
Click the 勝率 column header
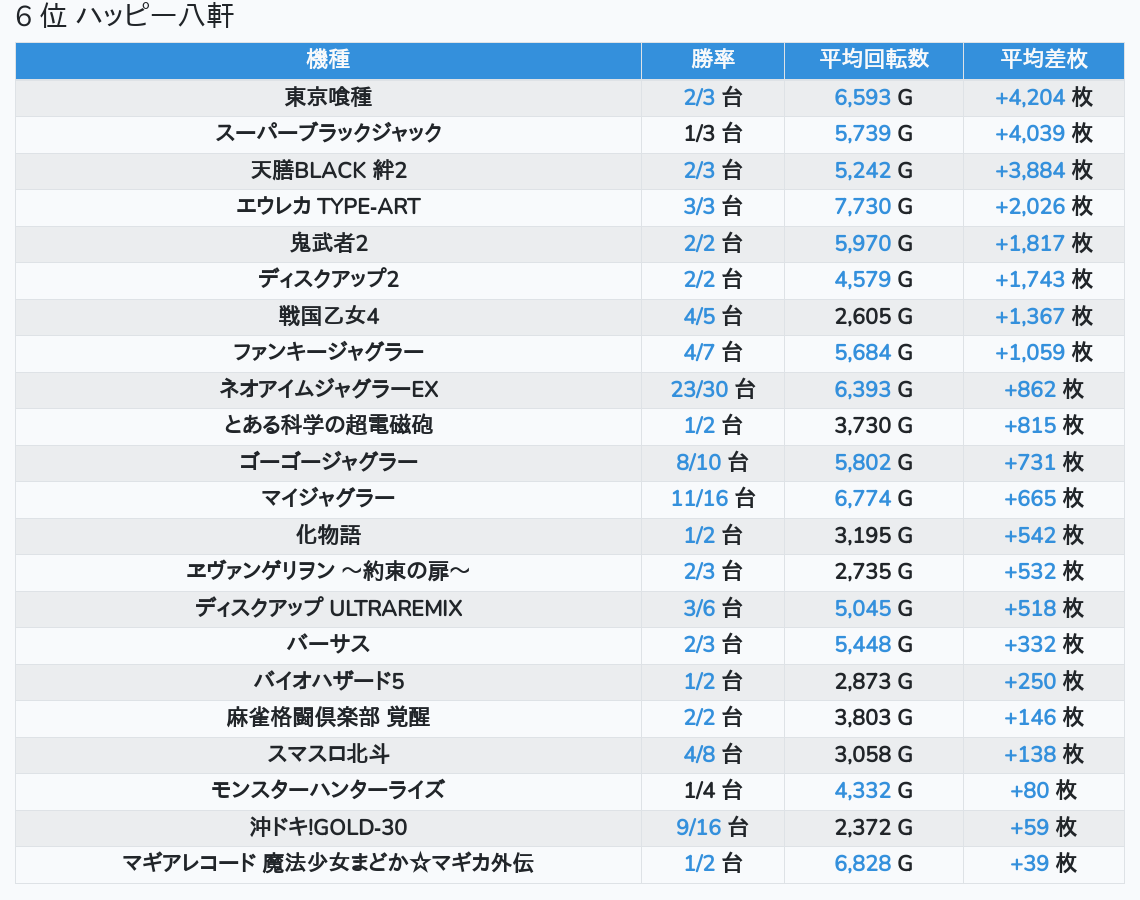[712, 59]
